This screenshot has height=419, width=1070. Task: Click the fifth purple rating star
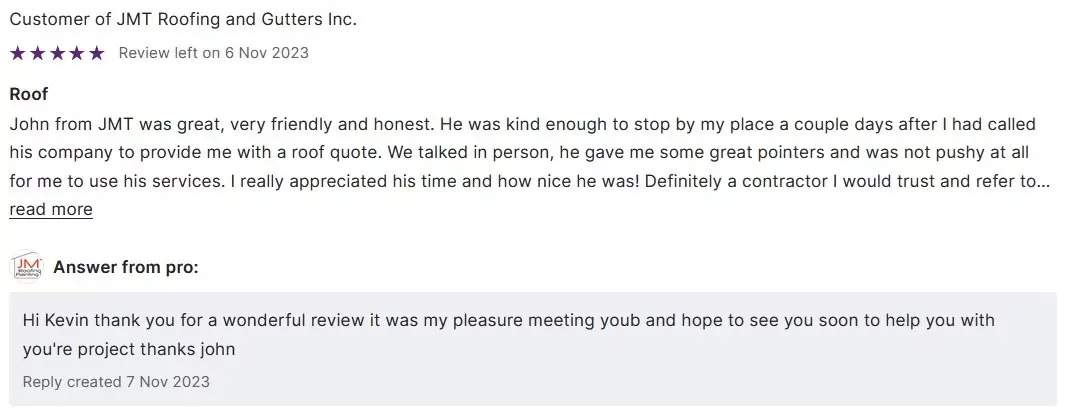click(96, 53)
